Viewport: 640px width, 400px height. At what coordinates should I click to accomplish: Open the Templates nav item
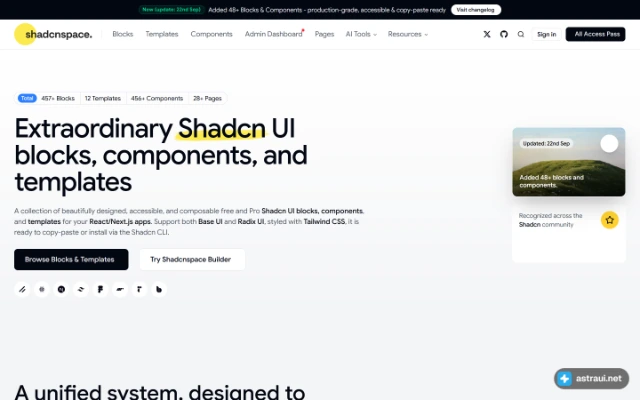pyautogui.click(x=162, y=34)
